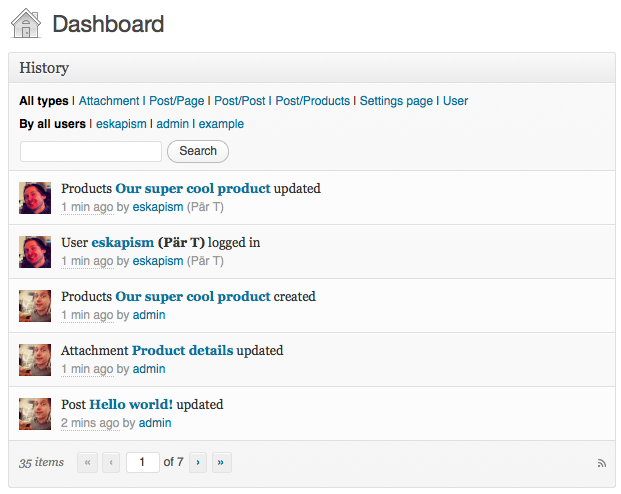The width and height of the screenshot is (621, 494).
Task: Open Hello world! post link
Action: 131,404
